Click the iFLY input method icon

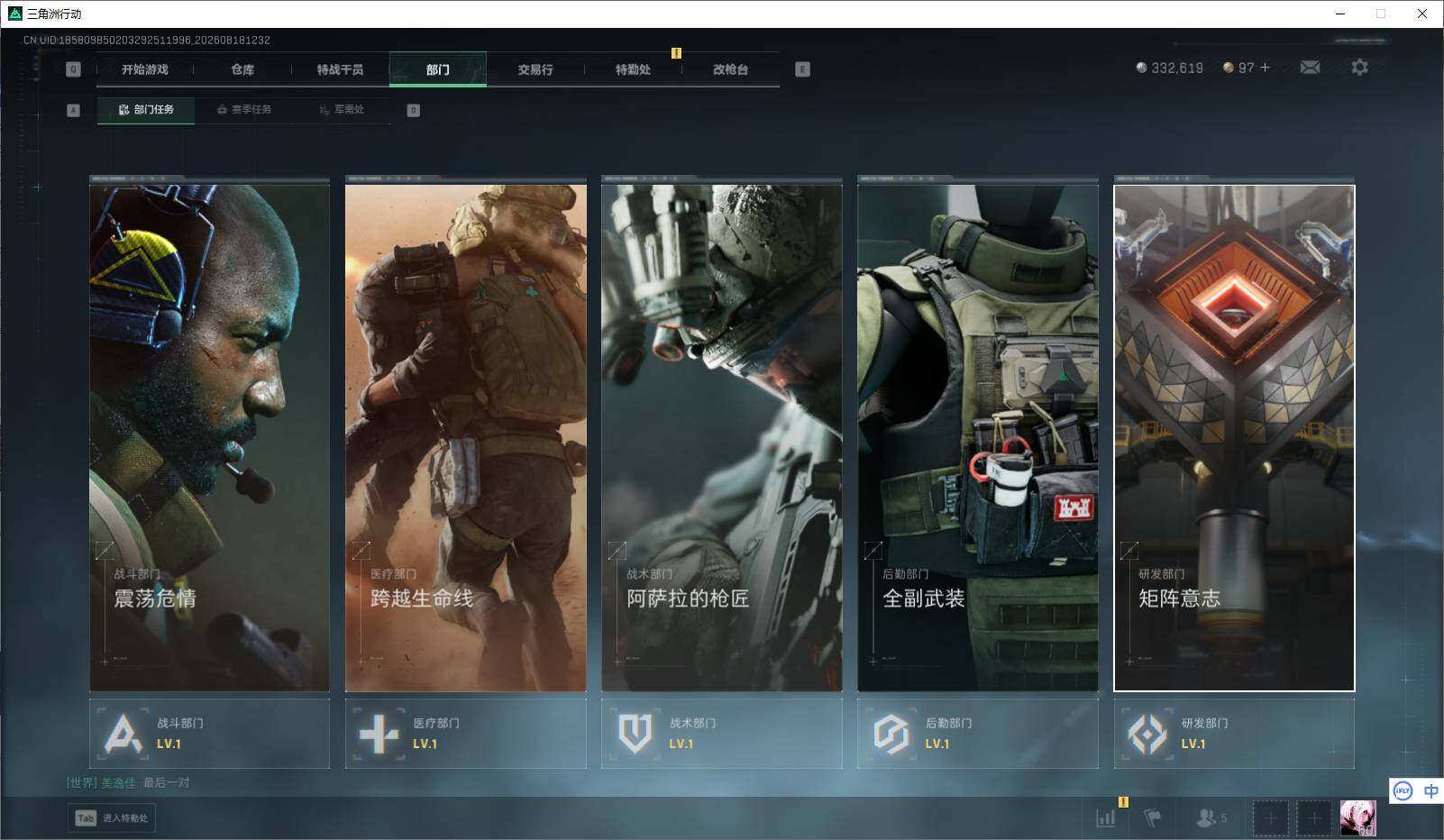pos(1403,791)
